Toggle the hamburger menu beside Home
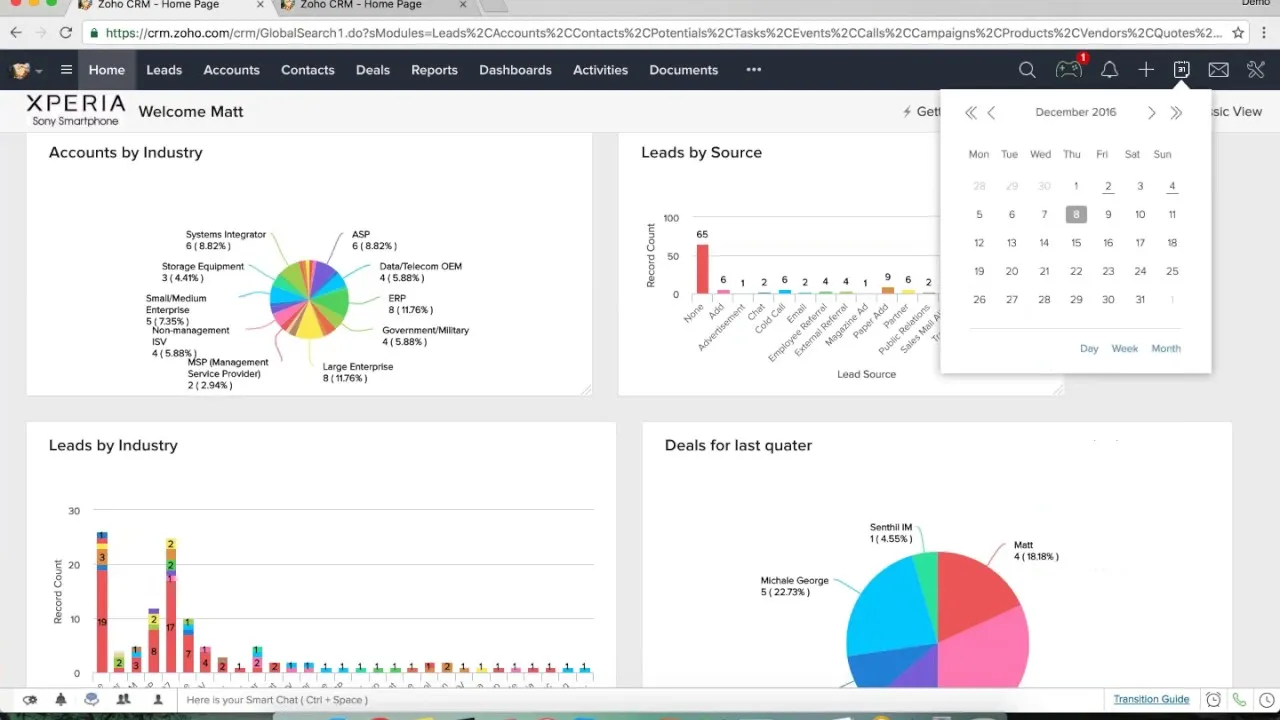Screen dimensions: 1280x720 [x=66, y=70]
